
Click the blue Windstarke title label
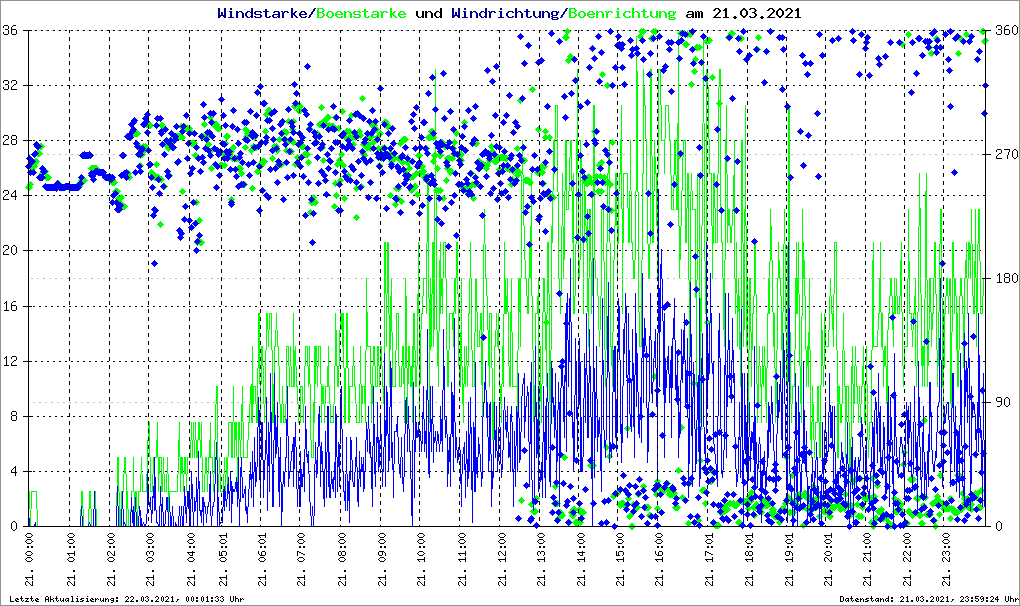point(264,14)
